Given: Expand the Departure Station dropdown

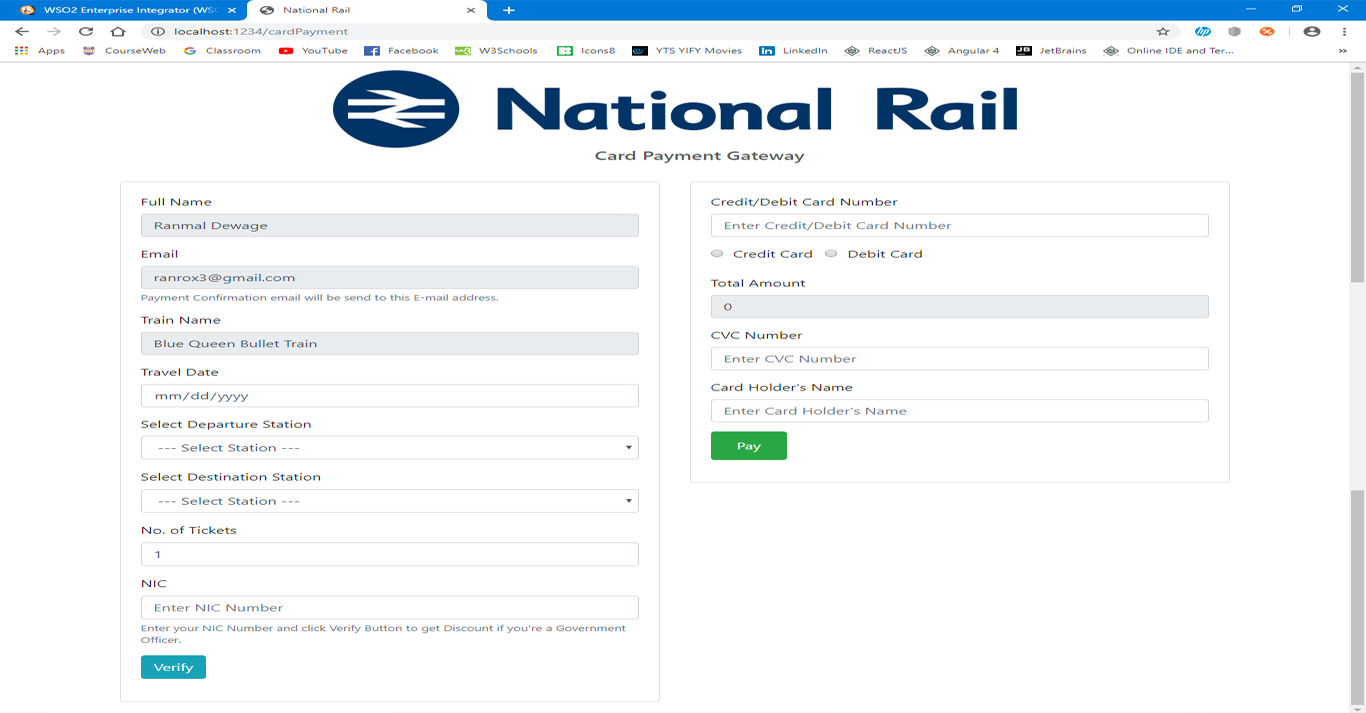Looking at the screenshot, I should click(390, 448).
